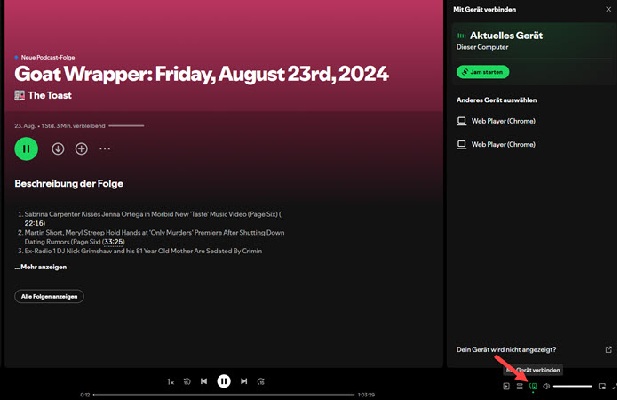Toggle the Now Playing view icon
This screenshot has width=617, height=400.
tap(506, 386)
